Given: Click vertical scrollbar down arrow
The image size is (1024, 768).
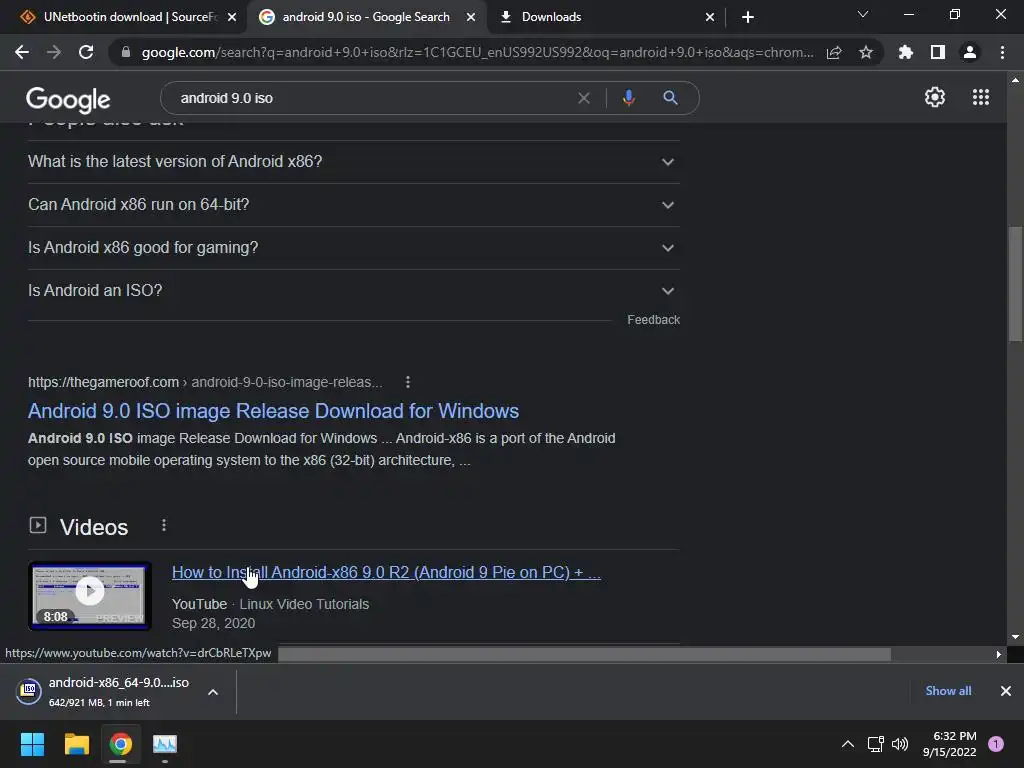Looking at the screenshot, I should 1015,637.
